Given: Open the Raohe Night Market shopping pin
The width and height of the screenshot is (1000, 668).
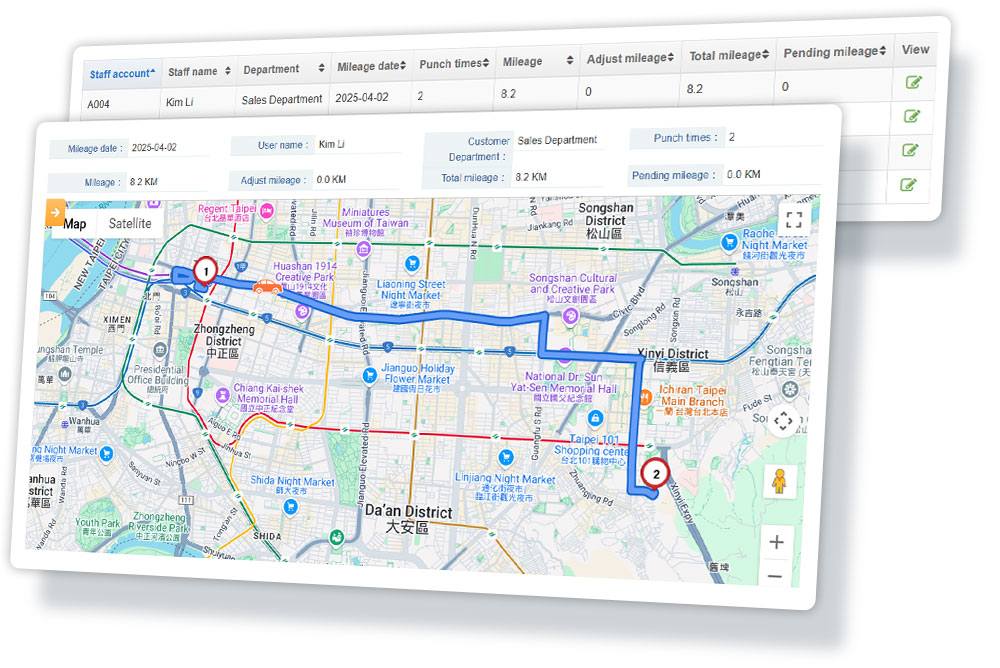Looking at the screenshot, I should click(x=729, y=242).
